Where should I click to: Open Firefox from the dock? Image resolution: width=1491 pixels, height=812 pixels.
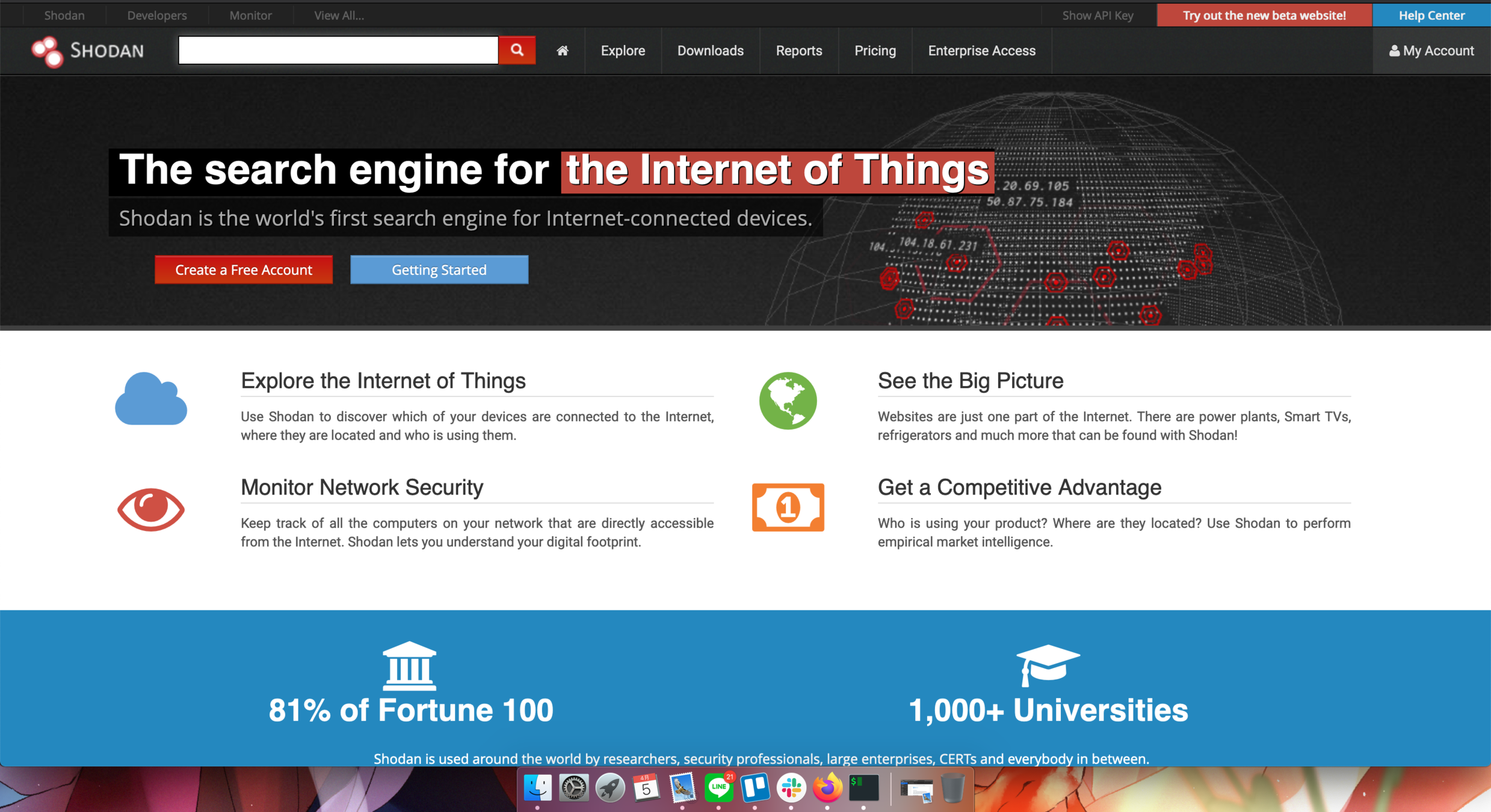point(827,787)
